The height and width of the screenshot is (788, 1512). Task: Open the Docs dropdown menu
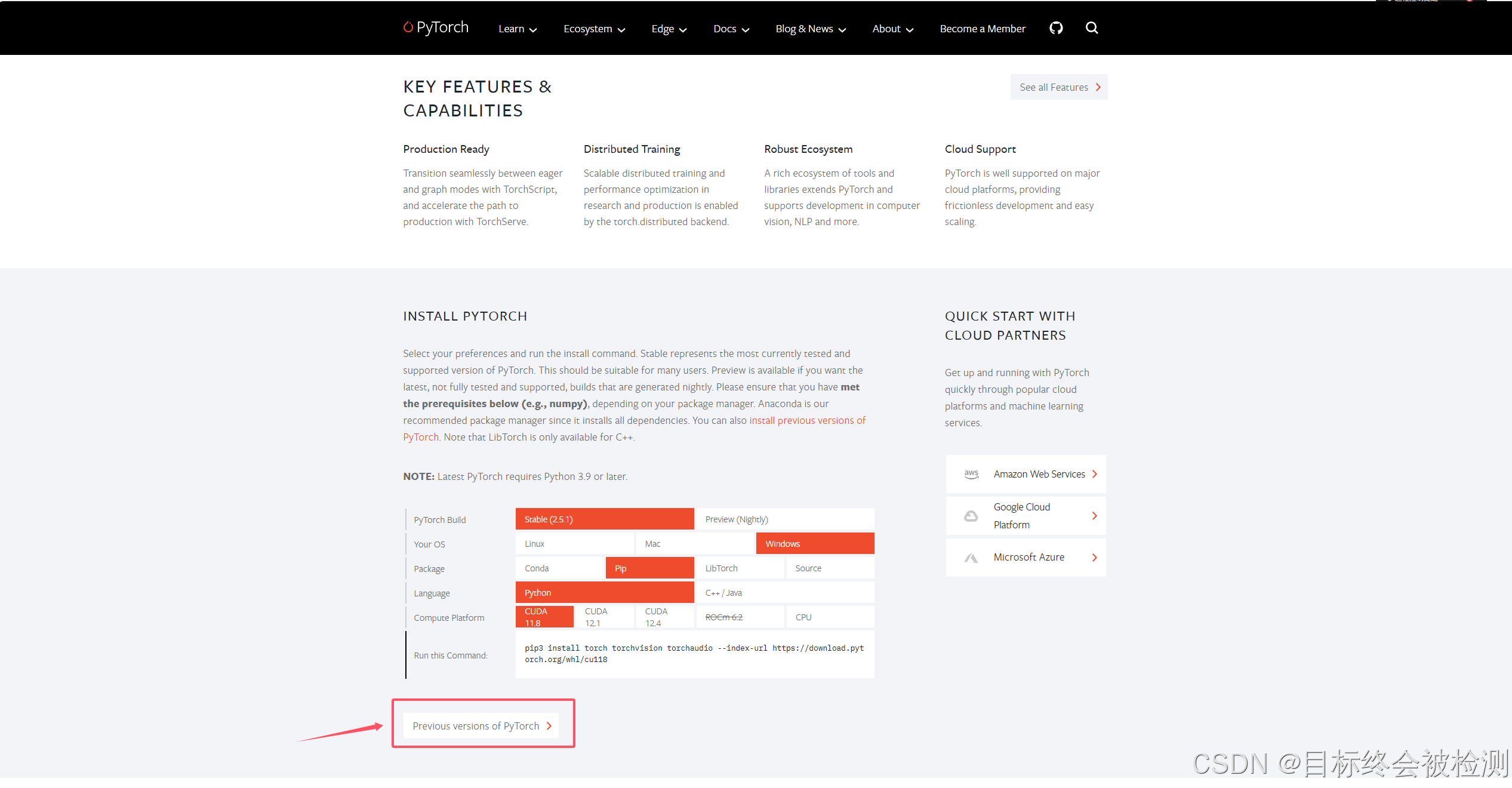point(731,29)
